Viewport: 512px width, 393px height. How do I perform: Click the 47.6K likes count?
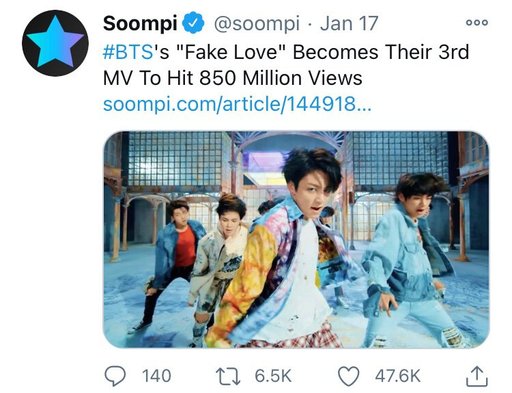pos(397,376)
